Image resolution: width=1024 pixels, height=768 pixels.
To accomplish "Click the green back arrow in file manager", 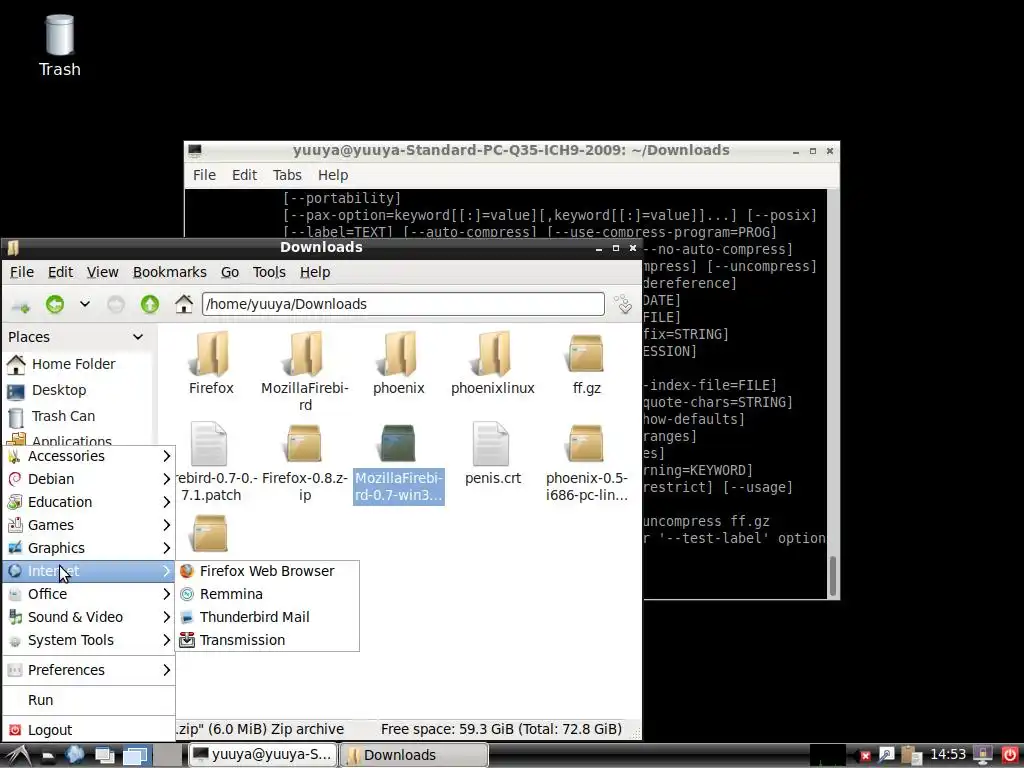I will pos(55,304).
